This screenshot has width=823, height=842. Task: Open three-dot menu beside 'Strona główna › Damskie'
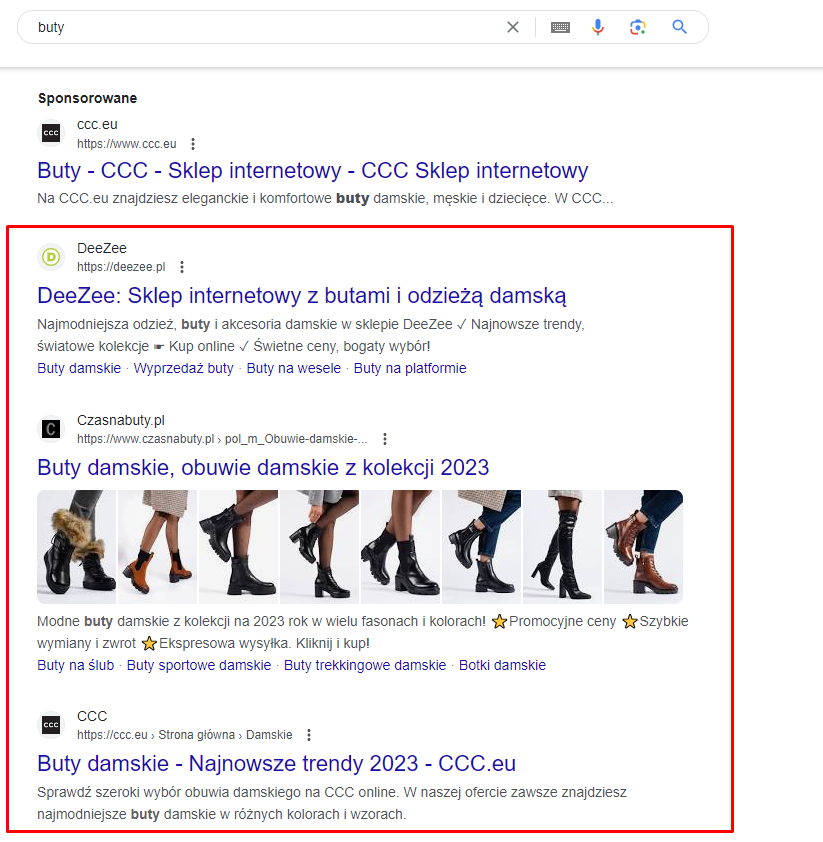coord(309,735)
